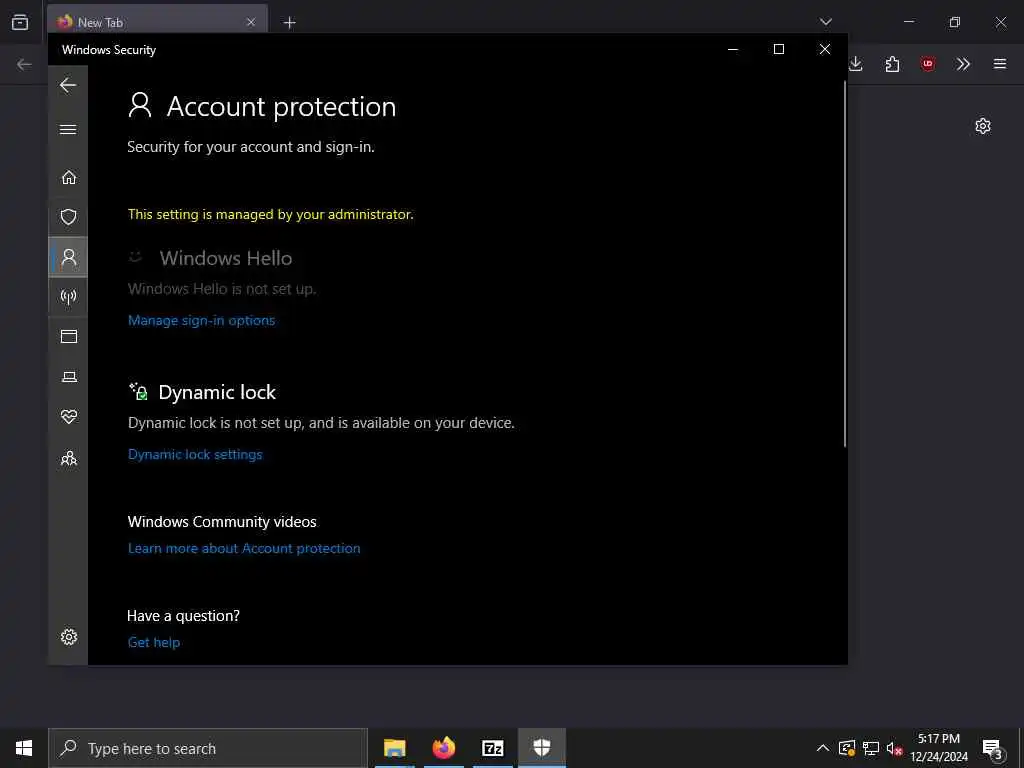
Task: Go back in Windows Security
Action: (x=68, y=85)
